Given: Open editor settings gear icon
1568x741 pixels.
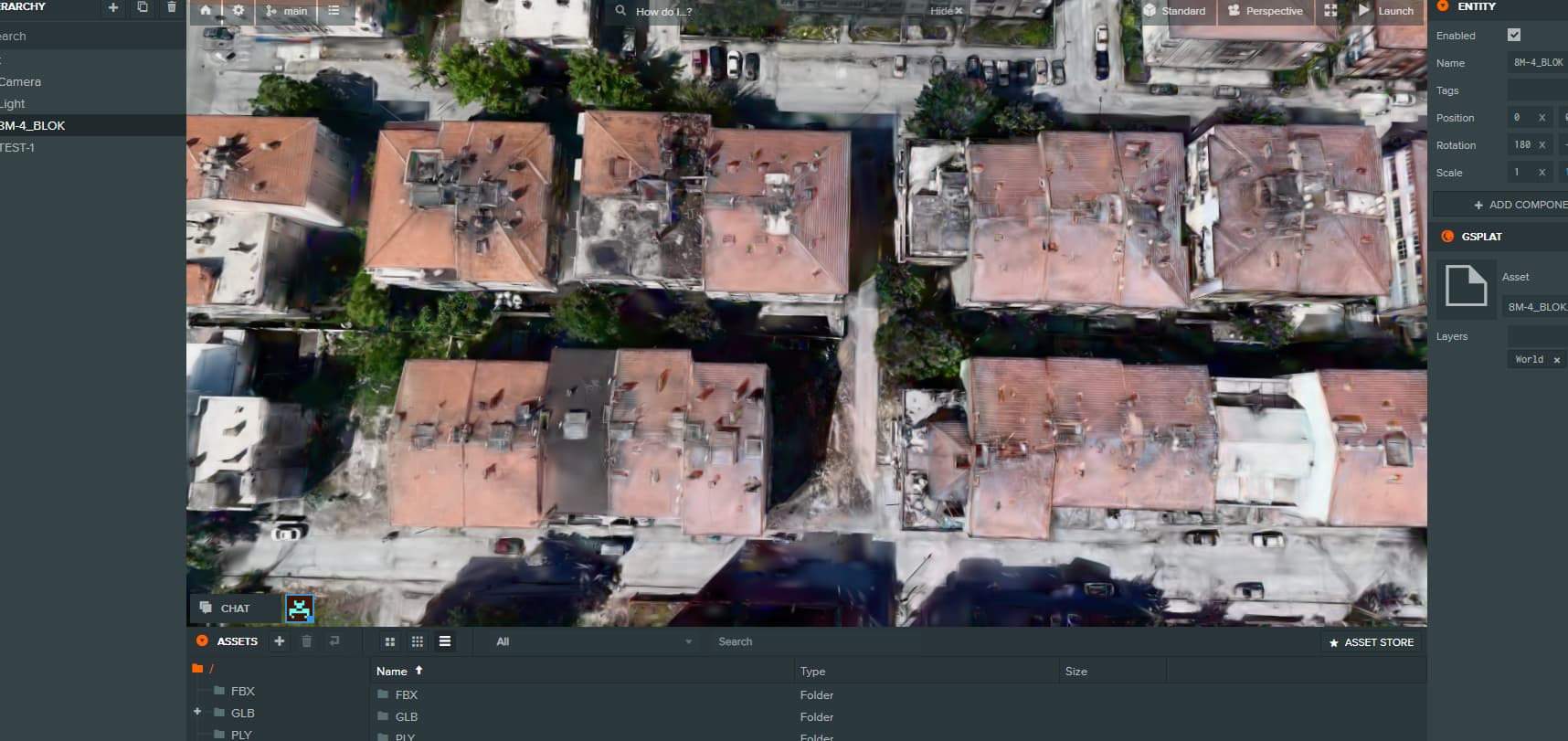Looking at the screenshot, I should pos(238,11).
